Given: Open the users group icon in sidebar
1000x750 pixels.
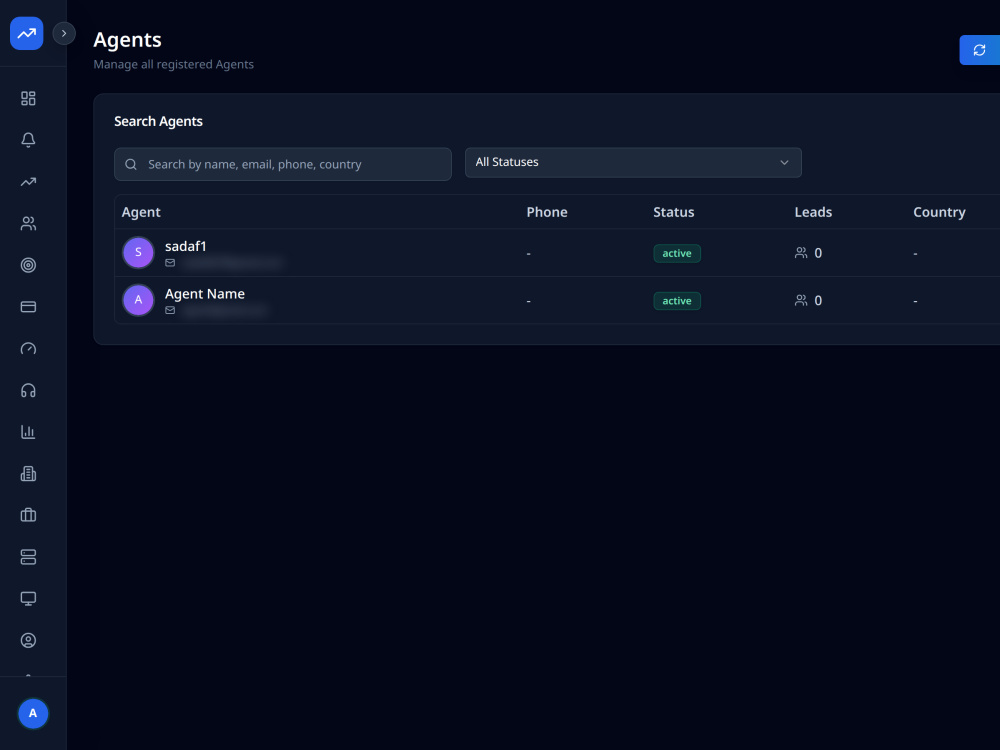Looking at the screenshot, I should [x=28, y=223].
